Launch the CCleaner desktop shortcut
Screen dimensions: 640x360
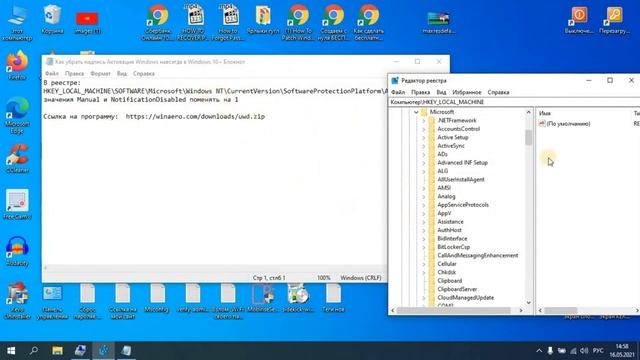[x=17, y=158]
